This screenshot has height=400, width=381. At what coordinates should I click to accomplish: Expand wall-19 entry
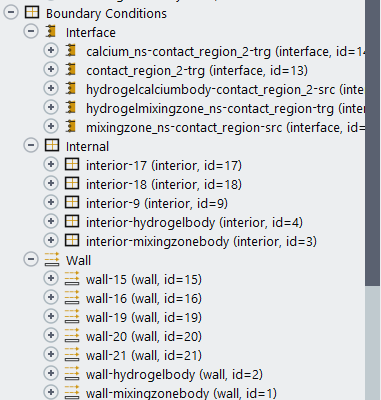[x=51, y=317]
